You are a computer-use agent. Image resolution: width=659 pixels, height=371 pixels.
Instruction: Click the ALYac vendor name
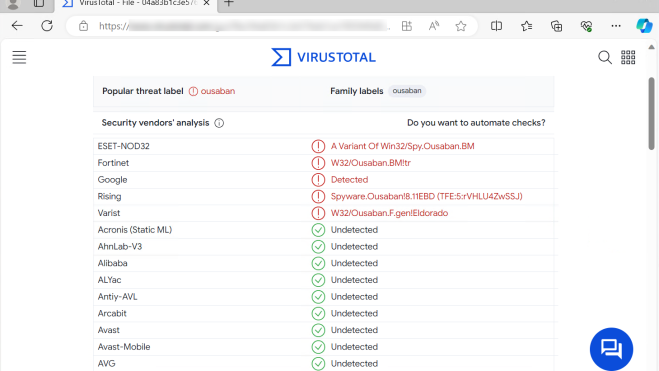coord(109,280)
